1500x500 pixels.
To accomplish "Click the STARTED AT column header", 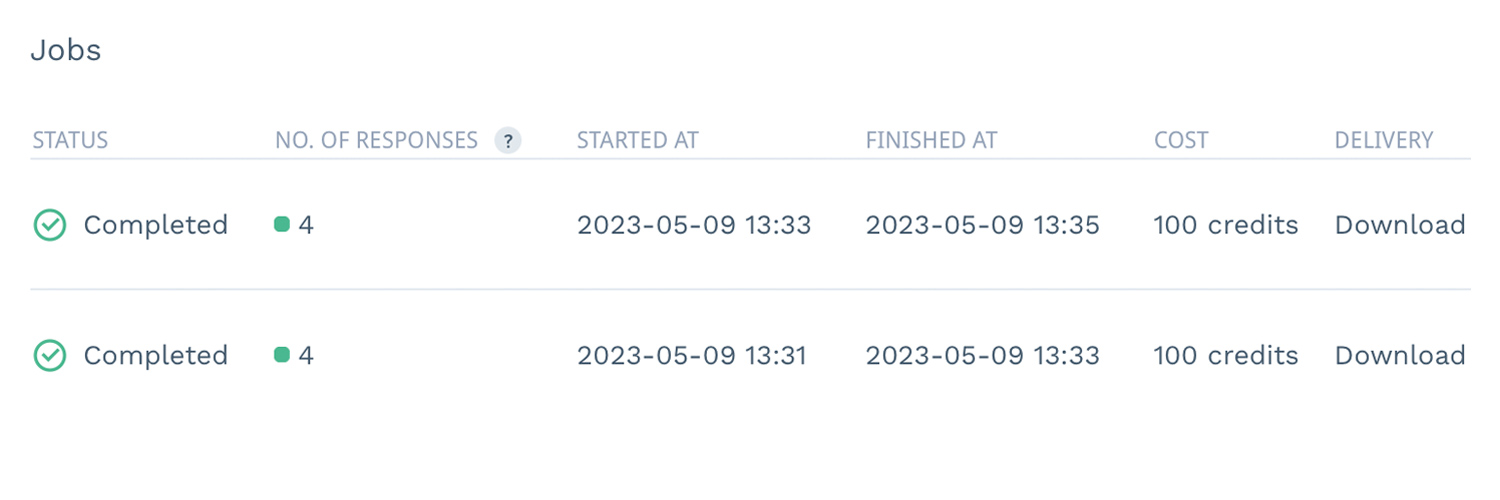I will coord(637,141).
